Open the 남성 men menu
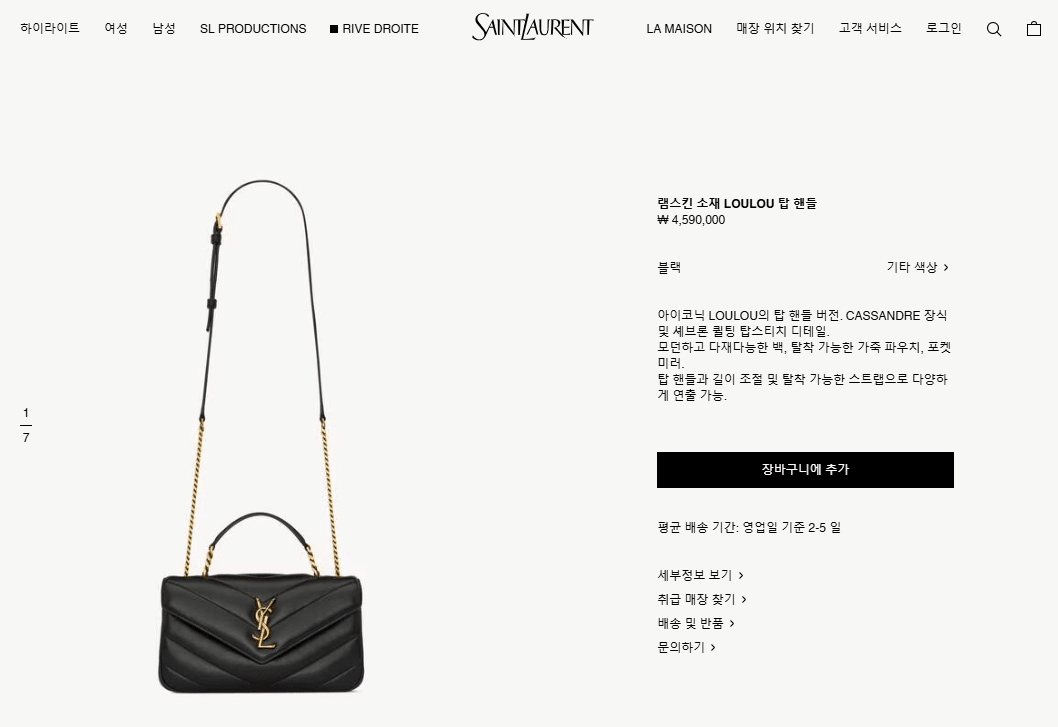The height and width of the screenshot is (727, 1058). (x=164, y=28)
